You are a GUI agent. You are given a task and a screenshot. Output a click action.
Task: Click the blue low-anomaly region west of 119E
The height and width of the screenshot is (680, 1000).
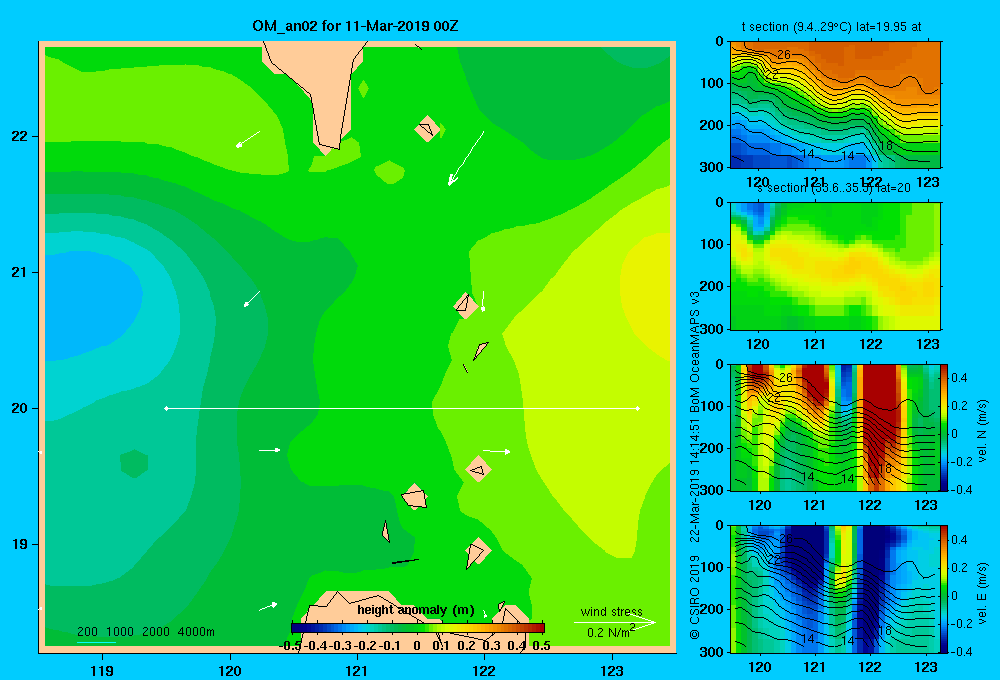click(x=89, y=305)
